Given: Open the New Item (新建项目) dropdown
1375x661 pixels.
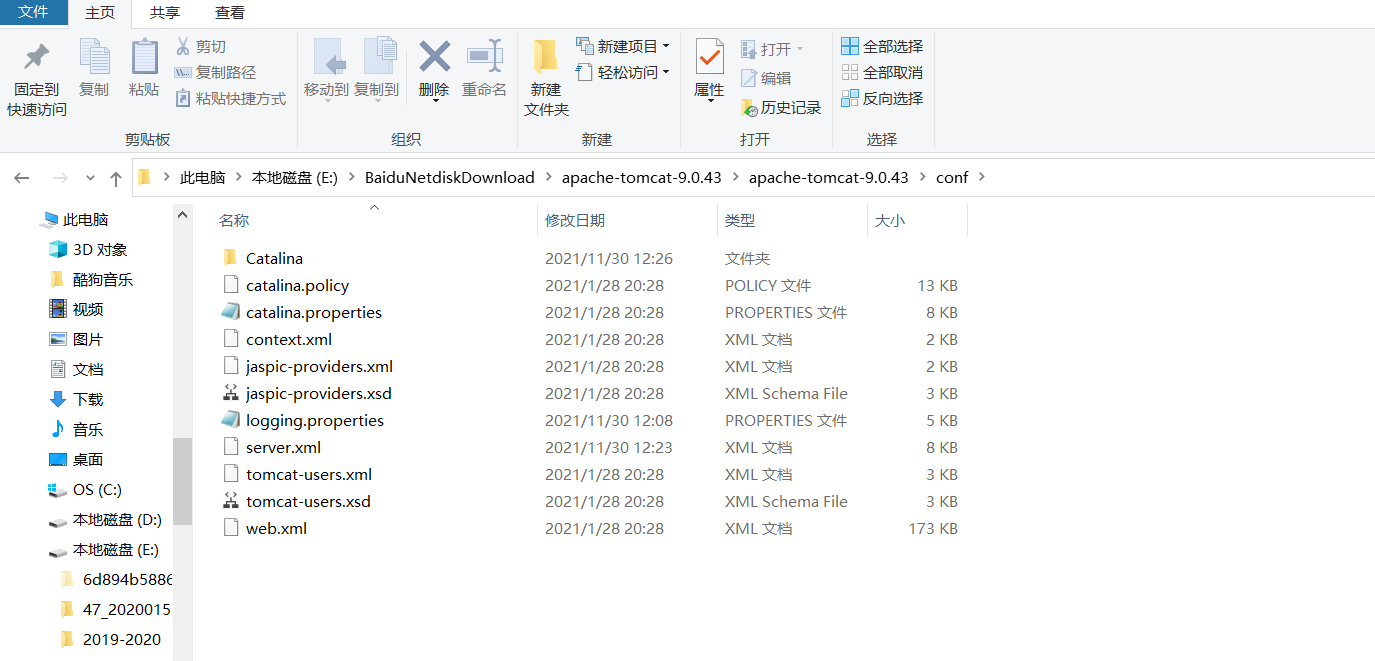Looking at the screenshot, I should coord(623,46).
